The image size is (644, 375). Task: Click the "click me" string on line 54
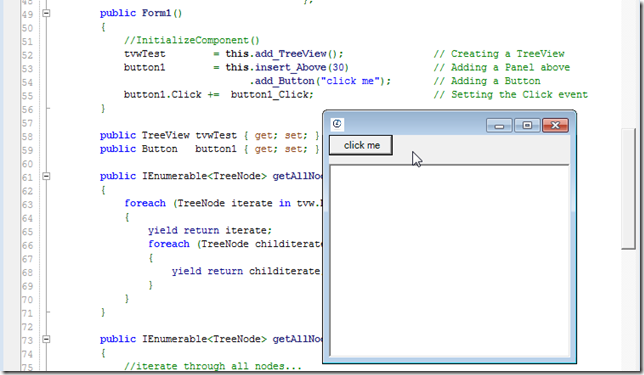click(x=350, y=81)
